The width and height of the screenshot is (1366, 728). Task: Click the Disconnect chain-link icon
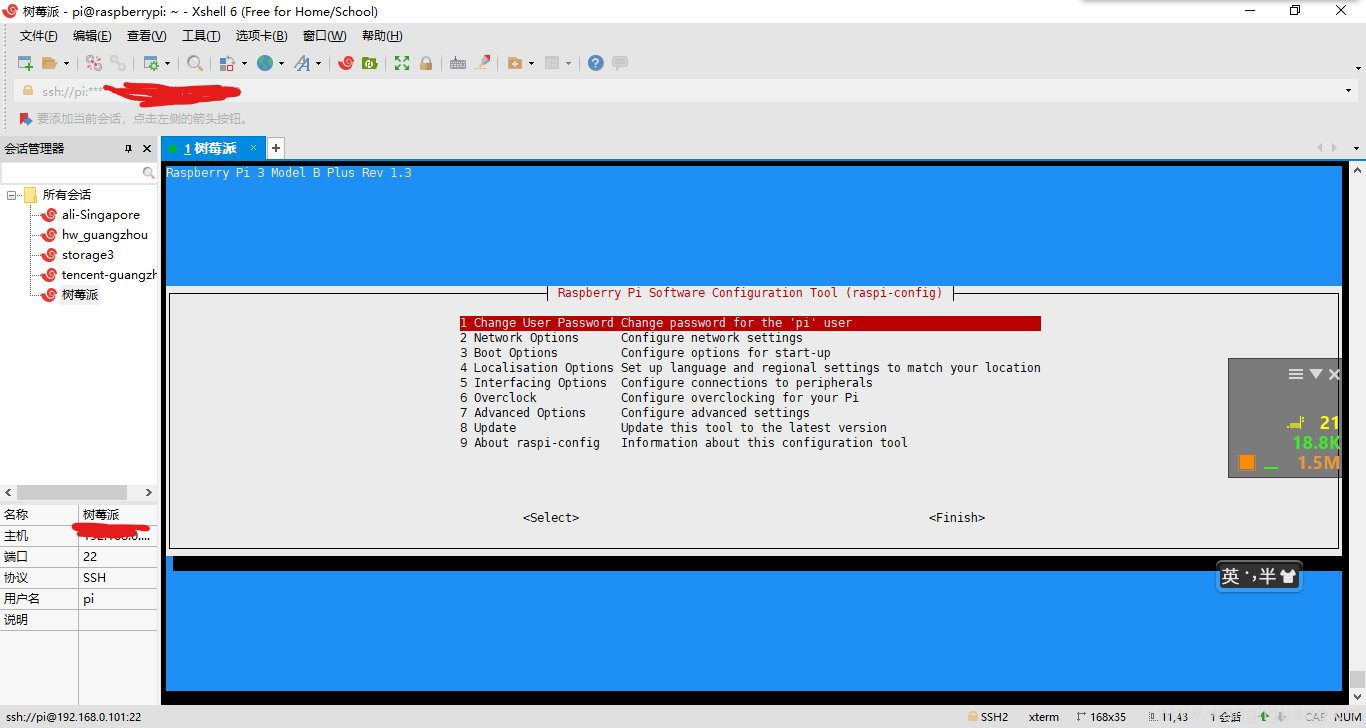tap(118, 63)
